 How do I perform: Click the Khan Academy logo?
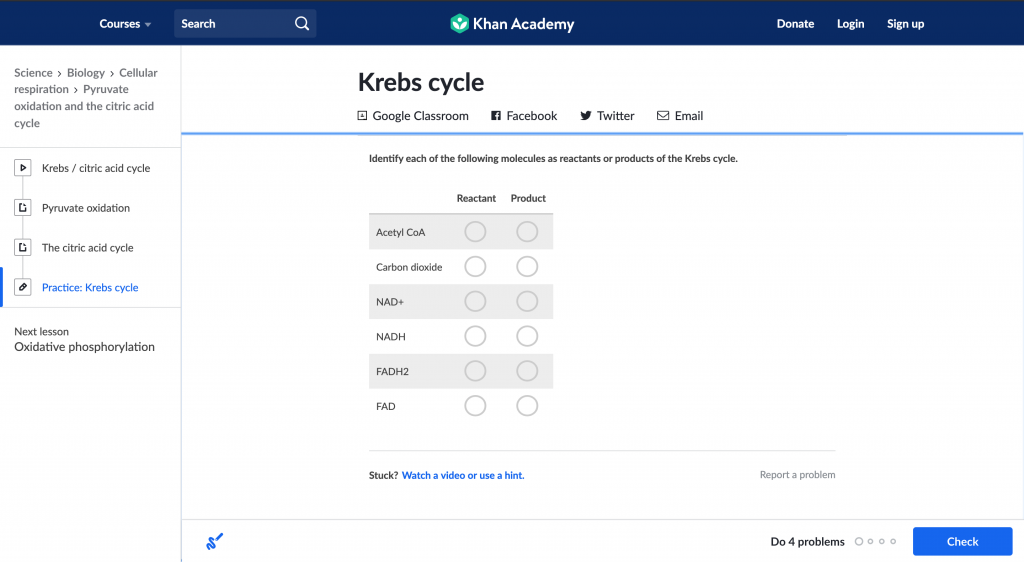pyautogui.click(x=513, y=23)
